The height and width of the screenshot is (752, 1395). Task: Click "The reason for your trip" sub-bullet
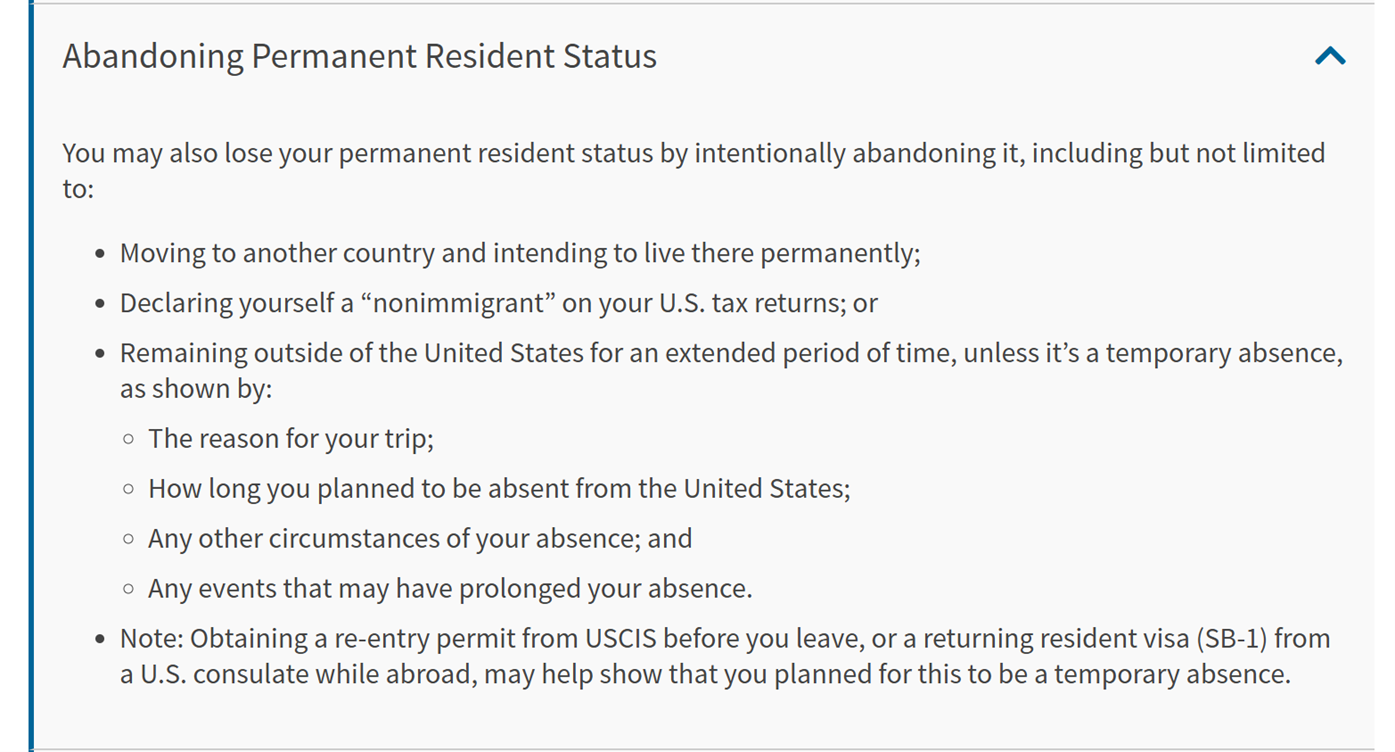tap(290, 438)
